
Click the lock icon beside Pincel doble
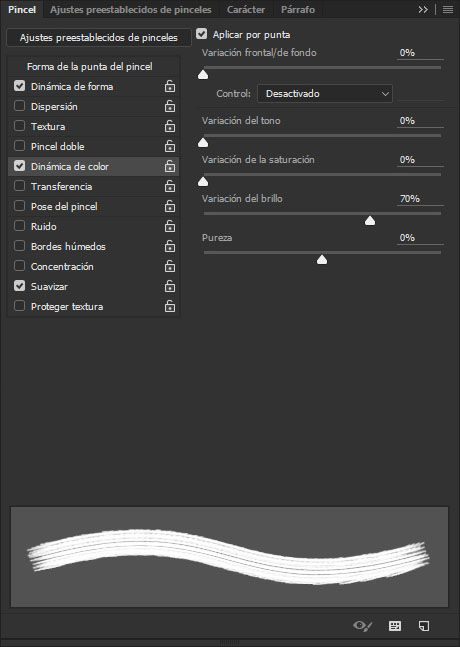(170, 146)
